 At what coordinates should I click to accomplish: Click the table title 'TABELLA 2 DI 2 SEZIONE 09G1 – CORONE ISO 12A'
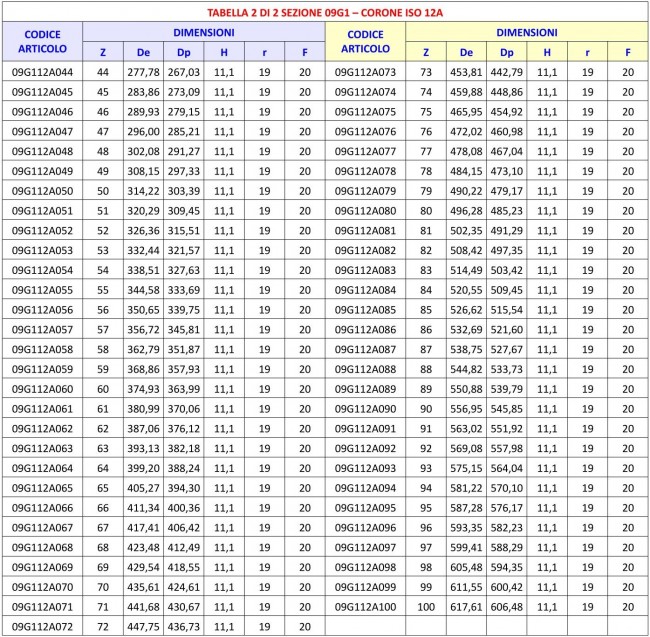(325, 13)
